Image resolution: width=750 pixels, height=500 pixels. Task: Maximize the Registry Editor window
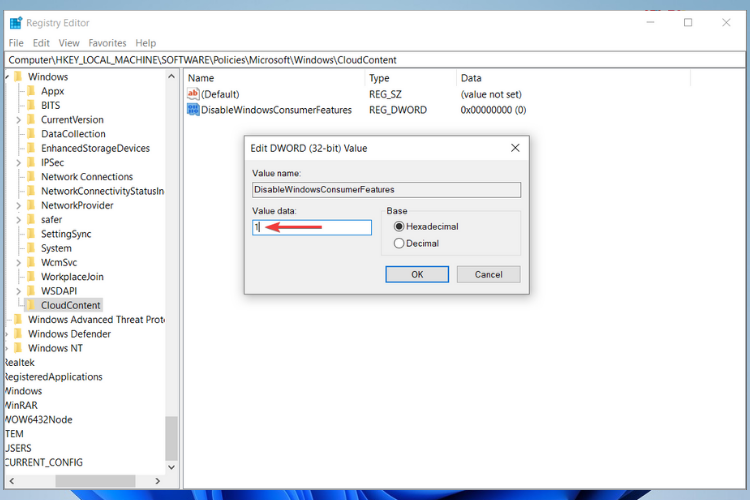click(688, 22)
